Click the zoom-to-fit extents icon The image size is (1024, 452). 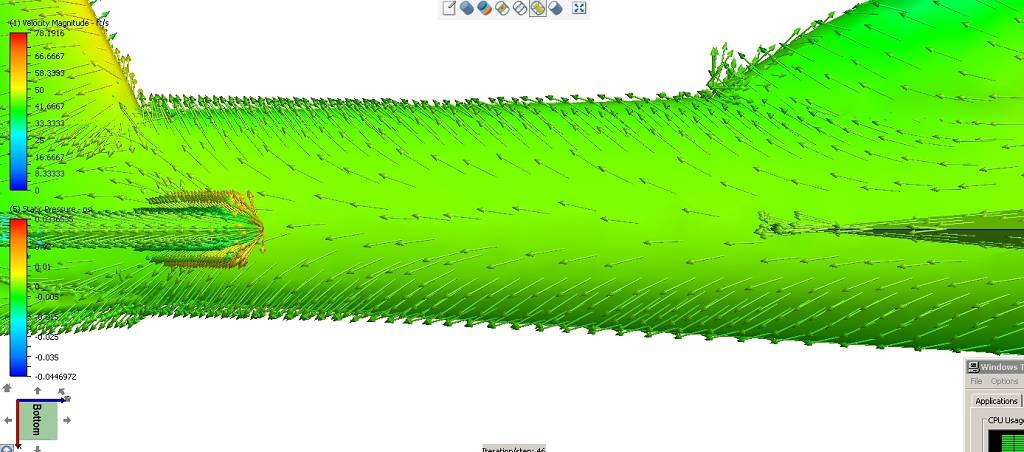pos(579,9)
